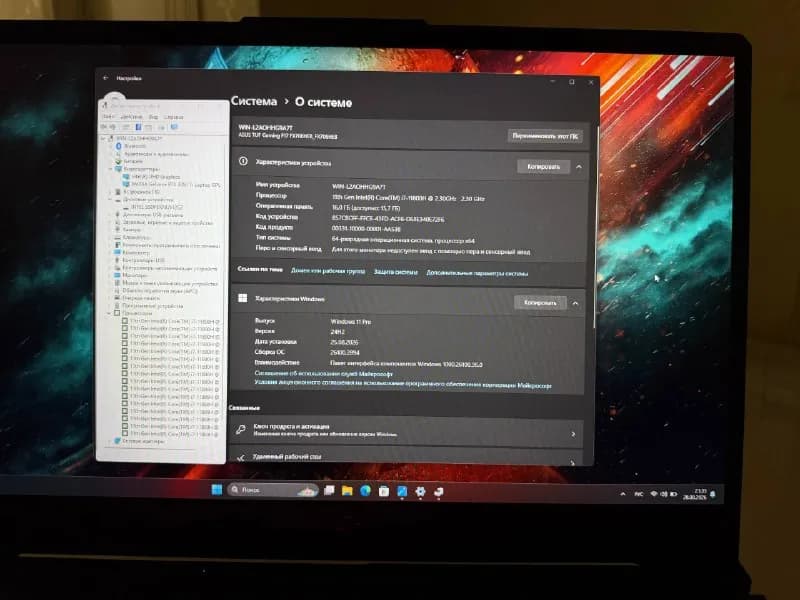
Task: Open Домен или рабочая группа link
Action: [x=328, y=271]
